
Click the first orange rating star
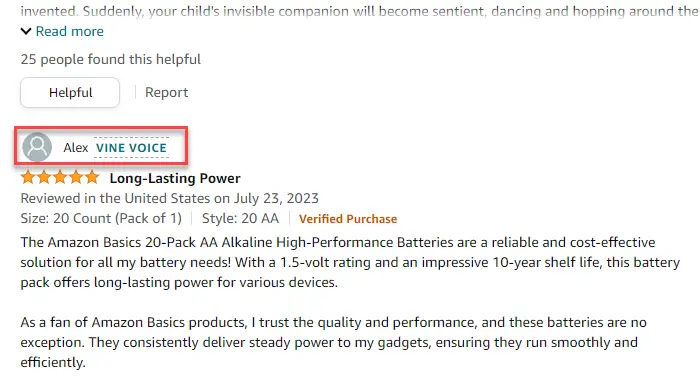(28, 178)
